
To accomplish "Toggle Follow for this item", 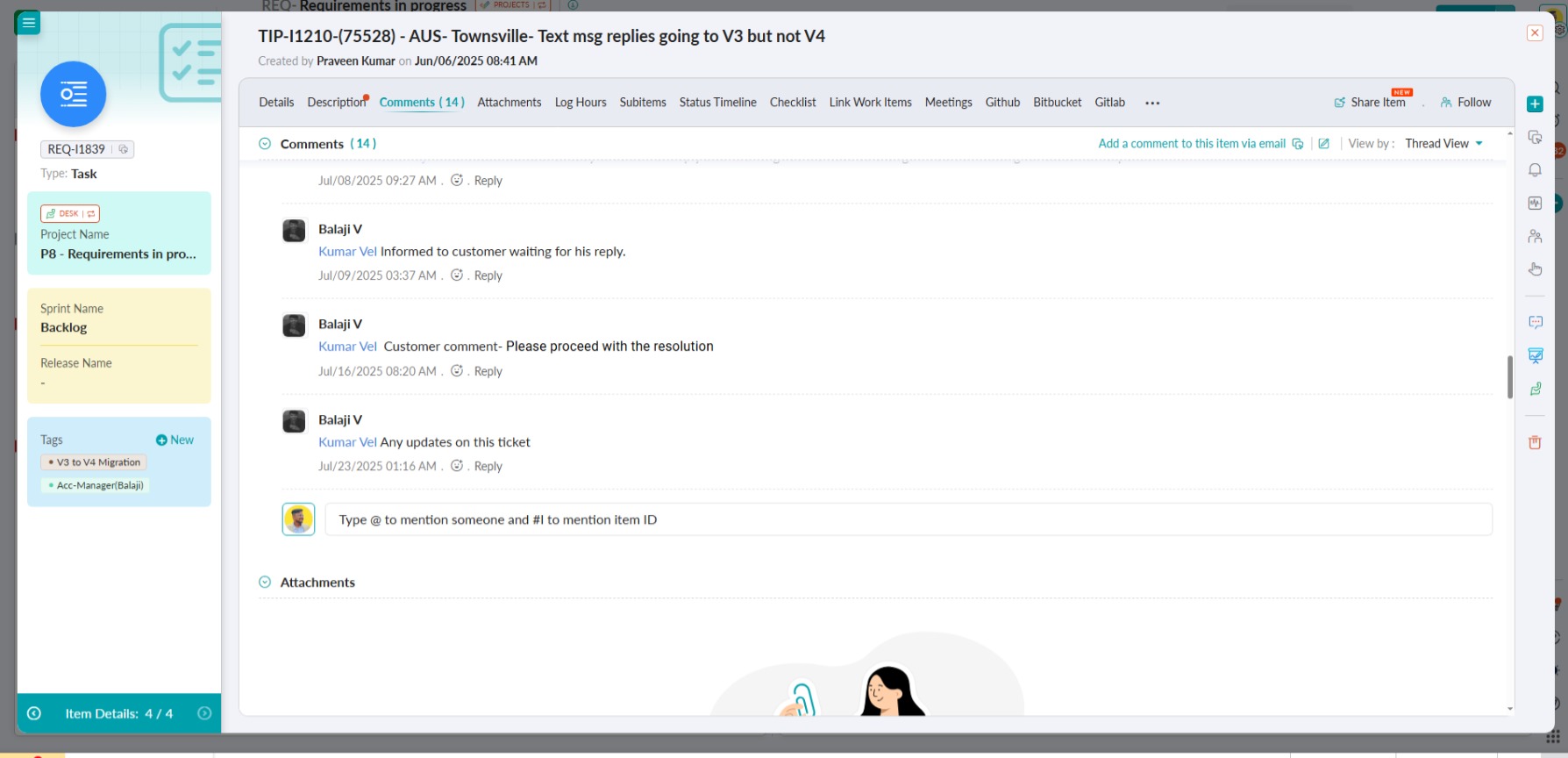I will [x=1465, y=103].
